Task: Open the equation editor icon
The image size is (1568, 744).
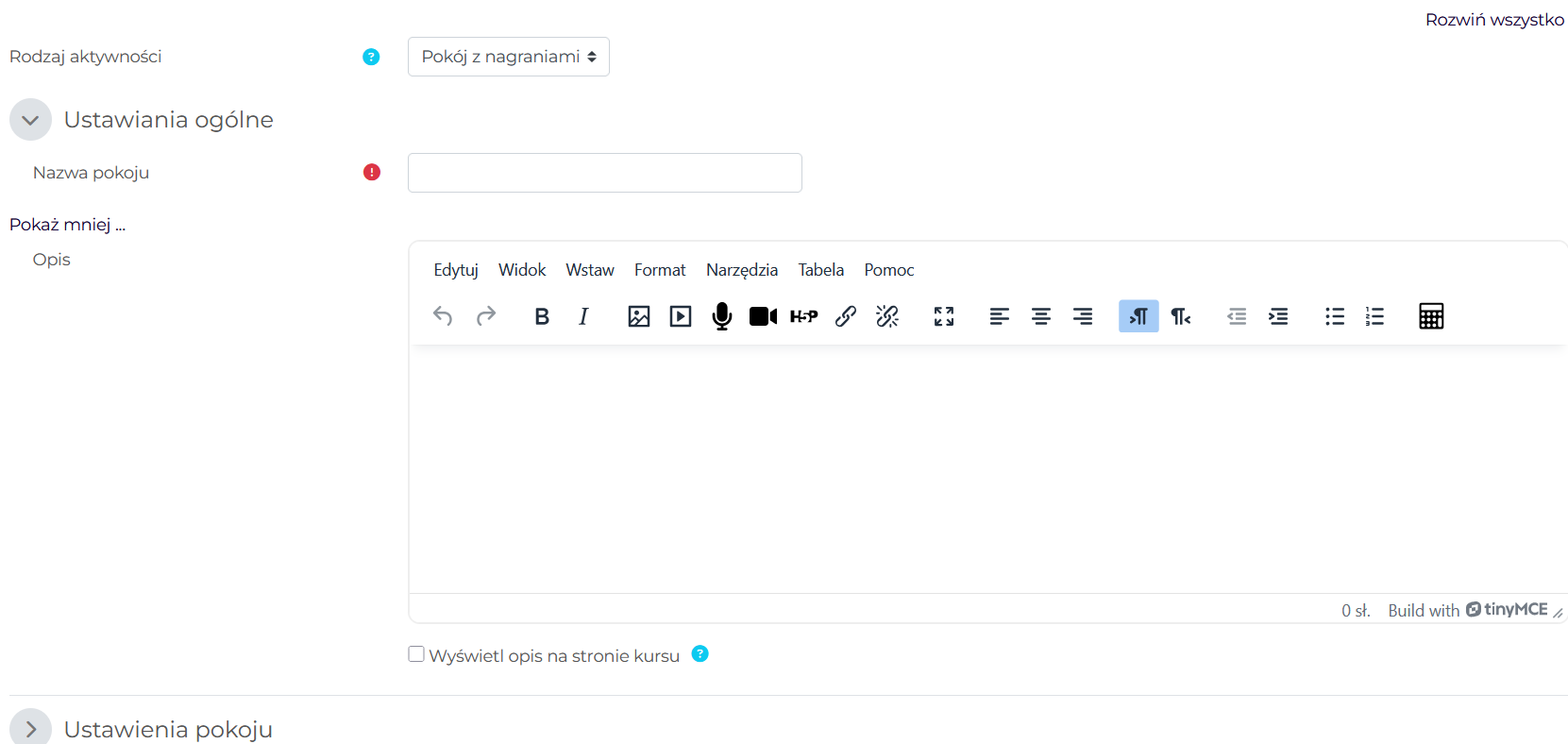Action: 1431,316
